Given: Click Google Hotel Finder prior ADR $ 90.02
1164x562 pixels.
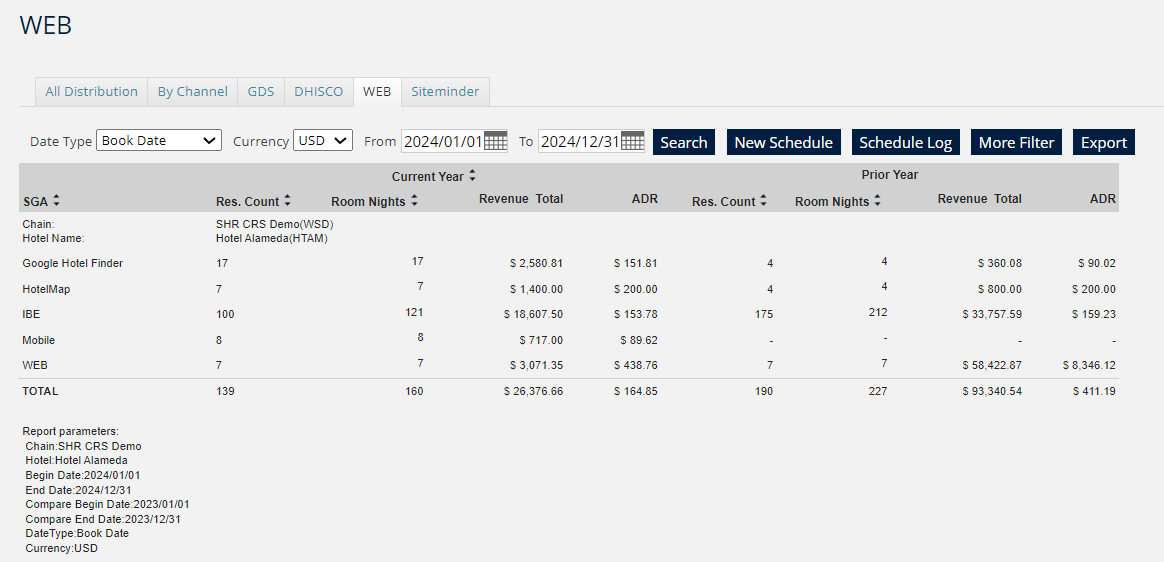Looking at the screenshot, I should pos(1096,263).
